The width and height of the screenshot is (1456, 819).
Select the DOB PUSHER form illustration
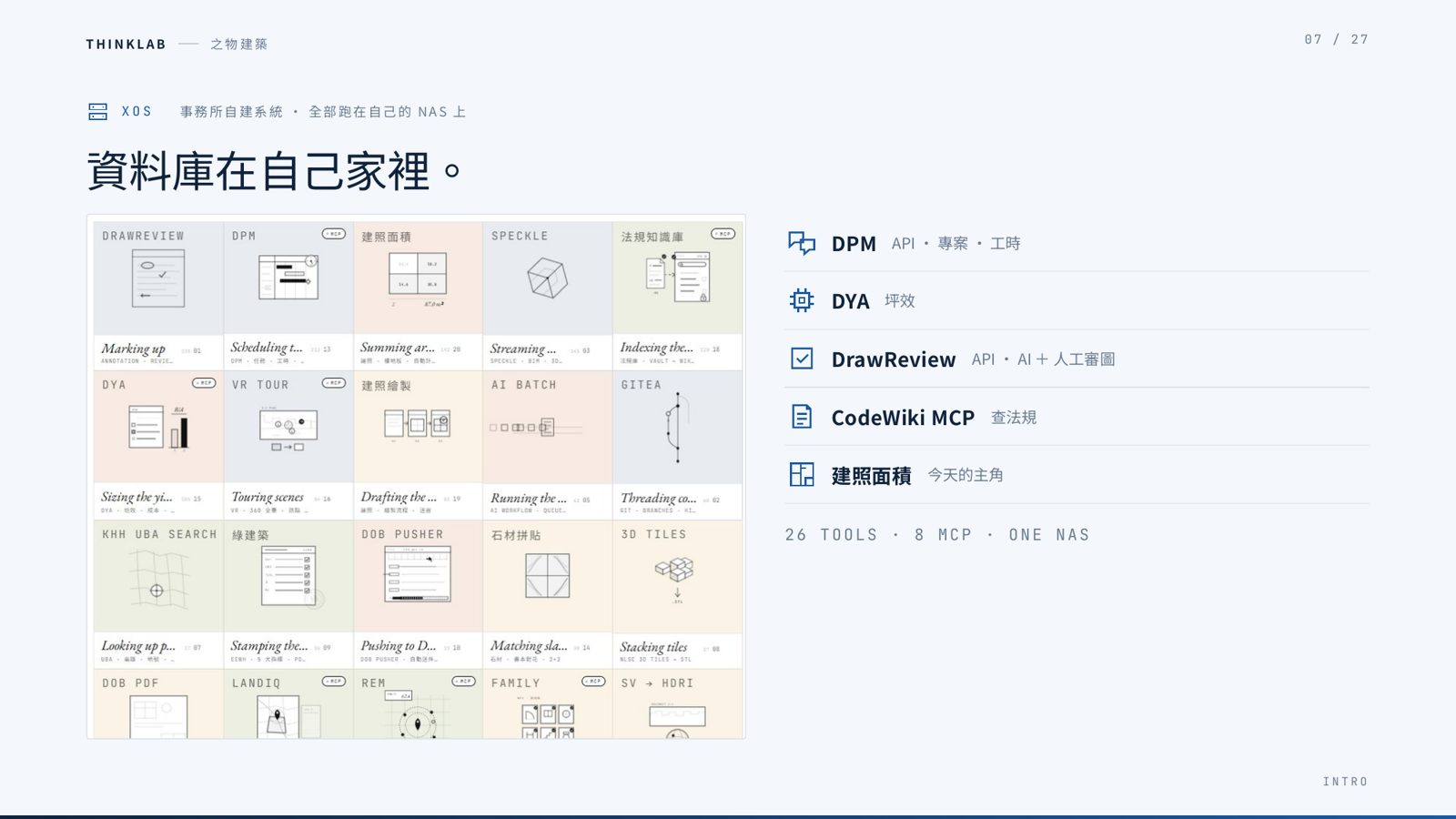417,575
